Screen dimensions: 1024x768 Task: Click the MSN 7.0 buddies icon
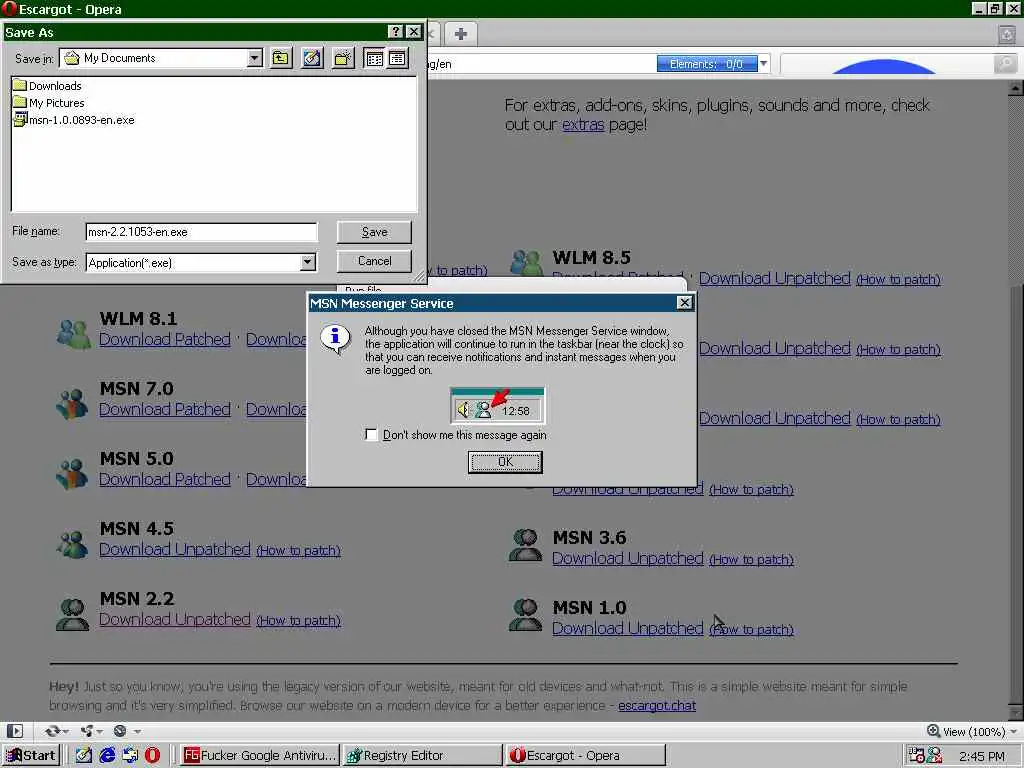click(72, 403)
